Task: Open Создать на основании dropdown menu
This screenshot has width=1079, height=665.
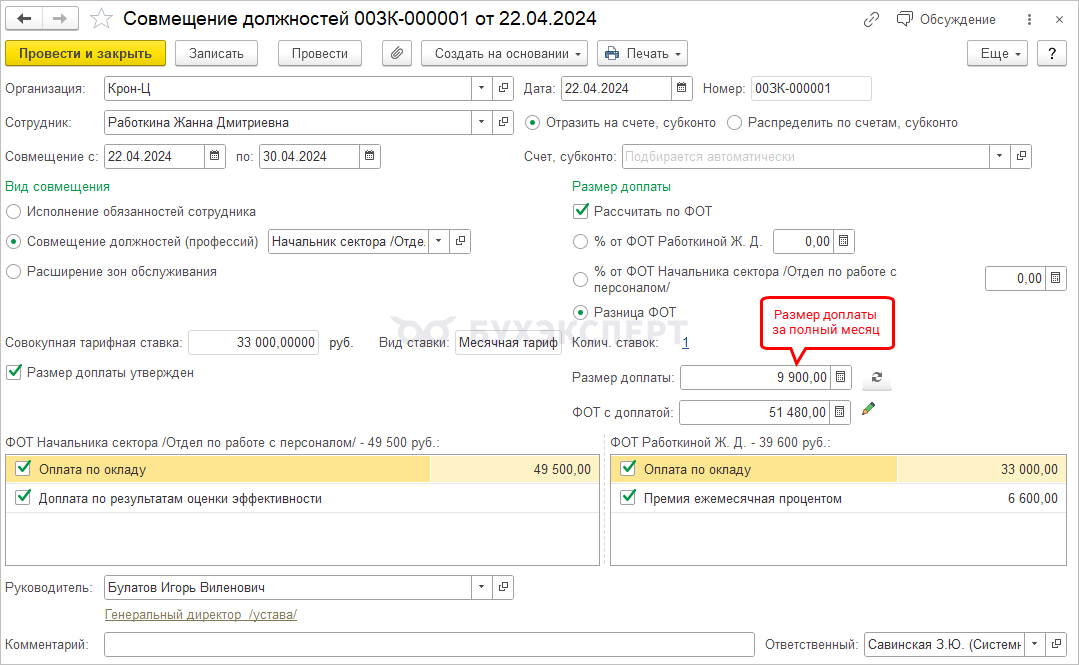Action: [x=504, y=53]
